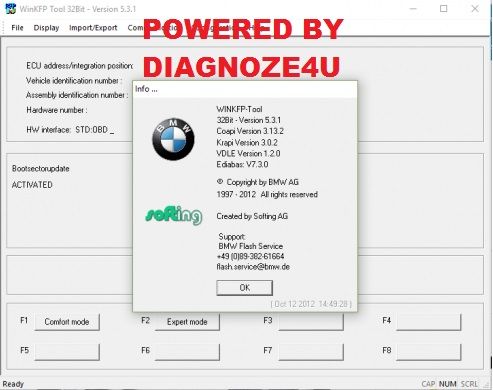Click the 'Ediabas: V7.3.0' text

(x=242, y=164)
